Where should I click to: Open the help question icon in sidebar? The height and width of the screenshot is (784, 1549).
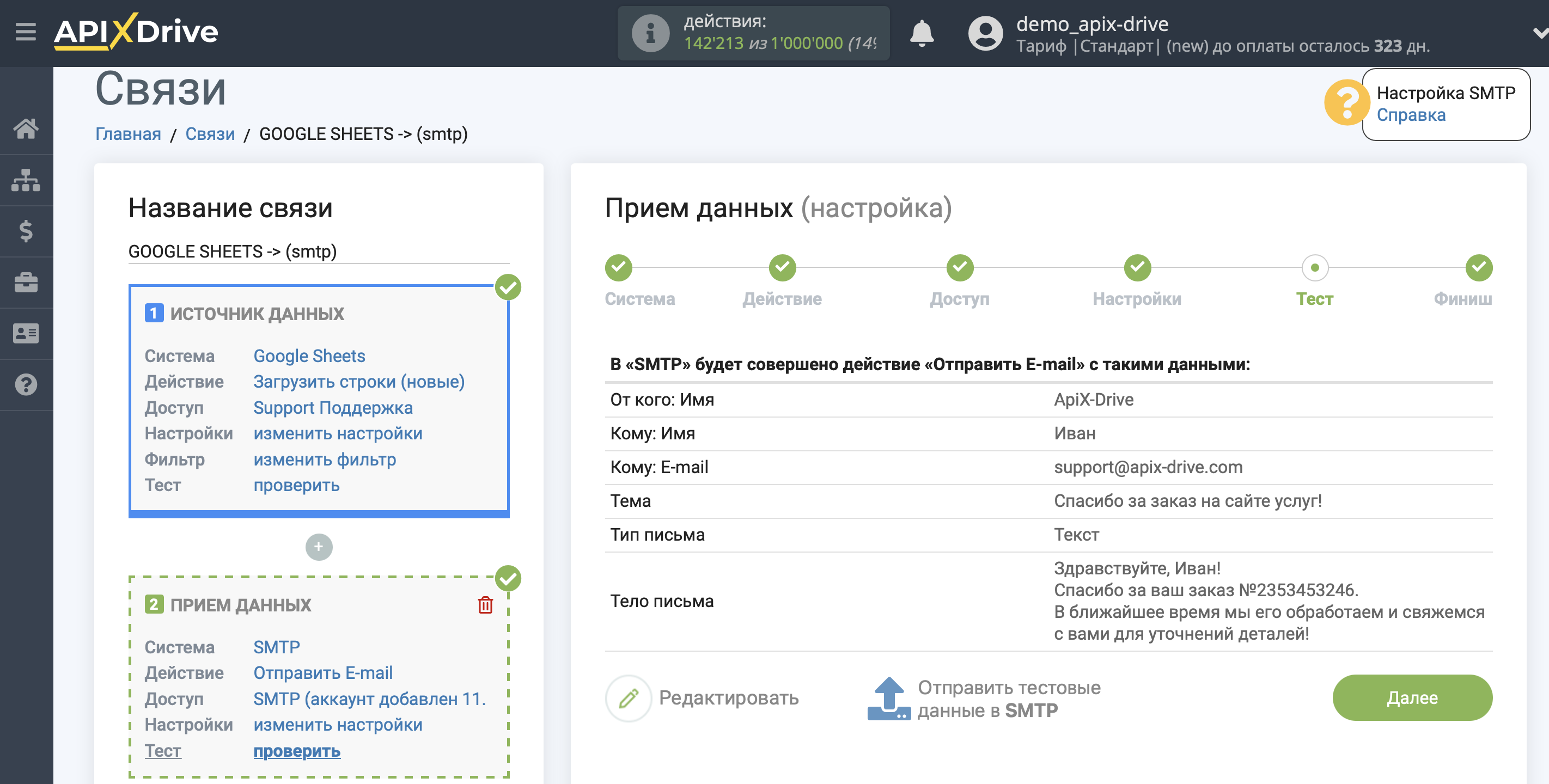pos(26,385)
